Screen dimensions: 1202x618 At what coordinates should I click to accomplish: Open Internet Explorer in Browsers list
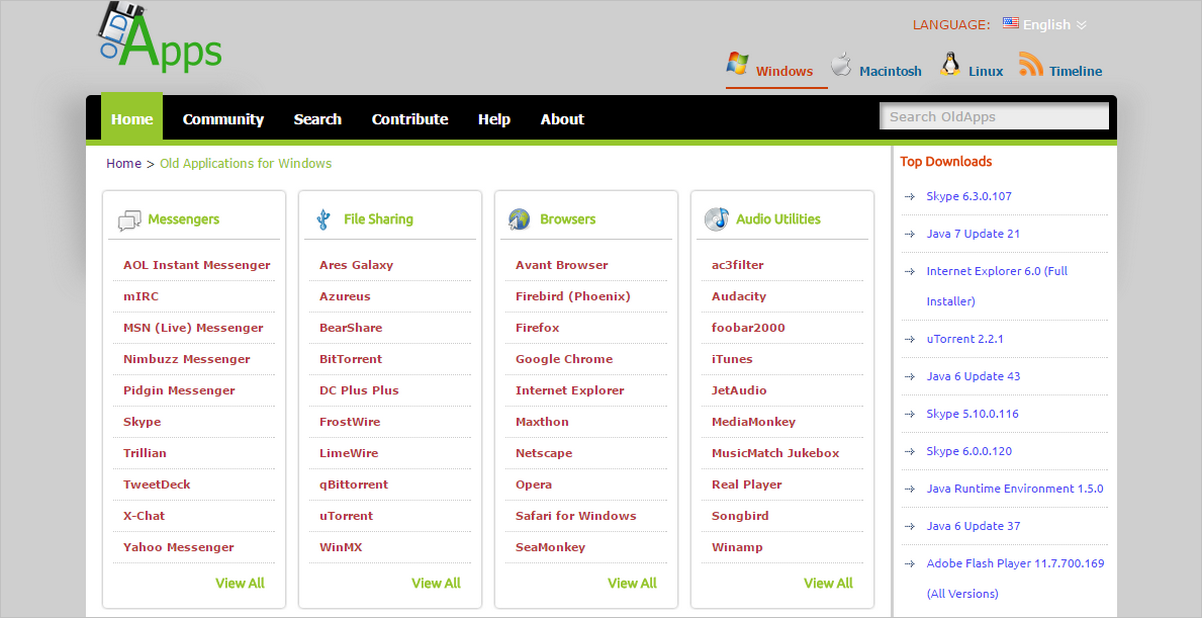[x=570, y=390]
